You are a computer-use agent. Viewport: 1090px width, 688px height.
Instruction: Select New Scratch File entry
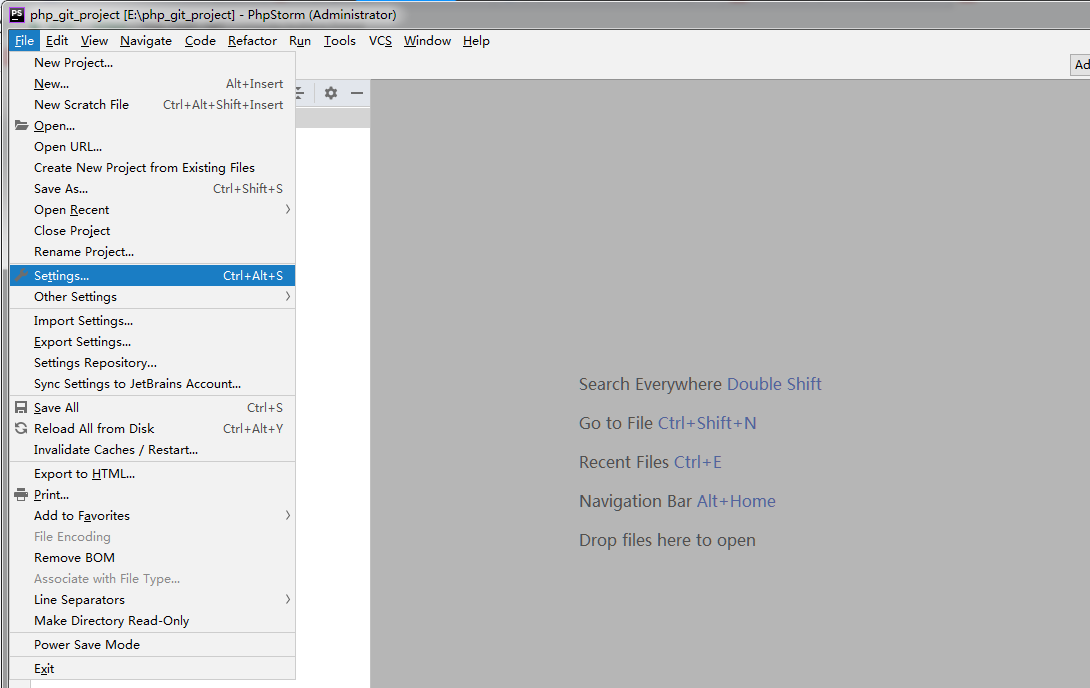pyautogui.click(x=152, y=105)
